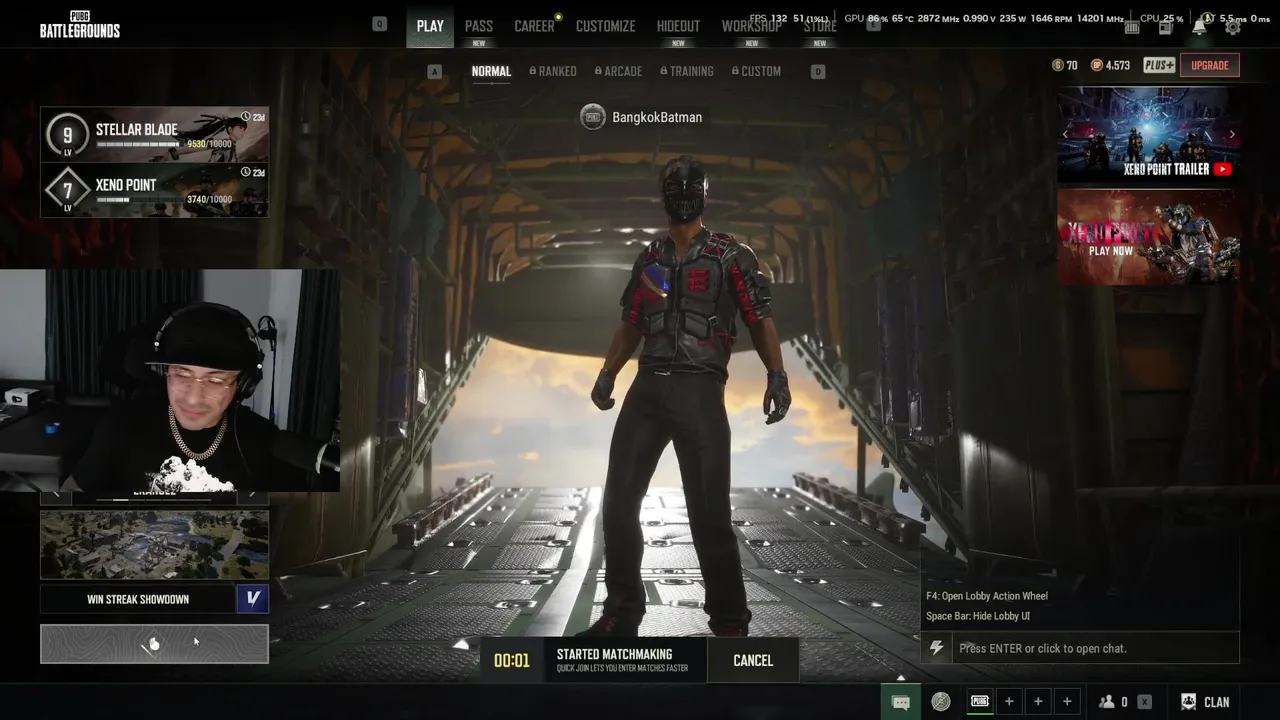Show next banner with right arrow
This screenshot has height=720, width=1280.
tap(1232, 134)
